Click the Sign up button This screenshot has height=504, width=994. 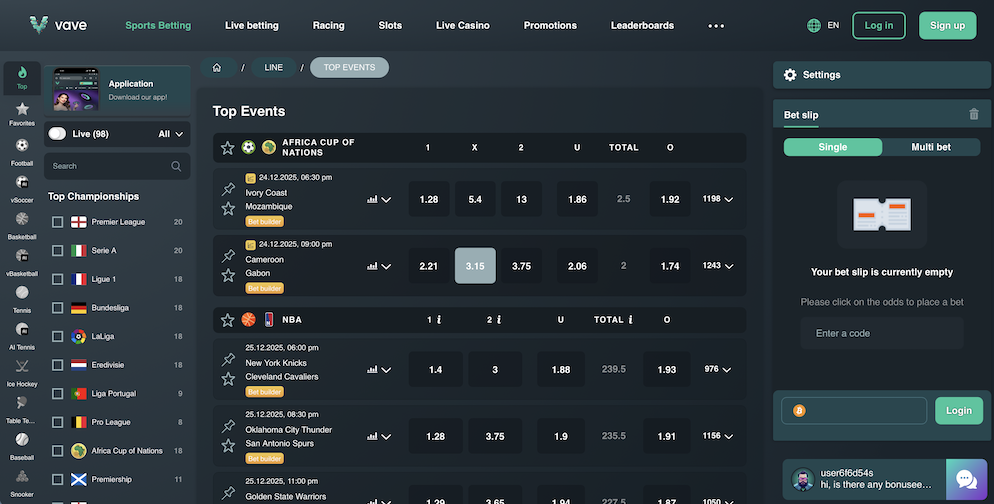(x=947, y=25)
